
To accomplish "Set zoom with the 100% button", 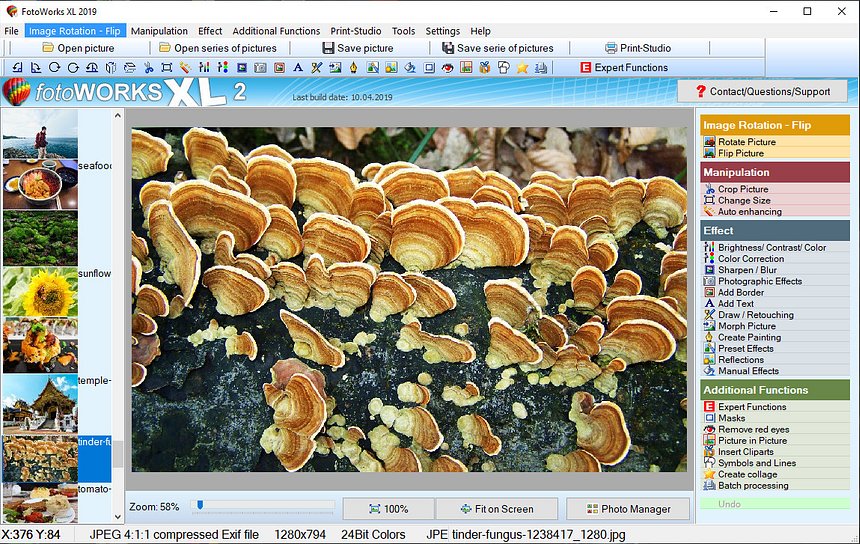I will tap(389, 509).
